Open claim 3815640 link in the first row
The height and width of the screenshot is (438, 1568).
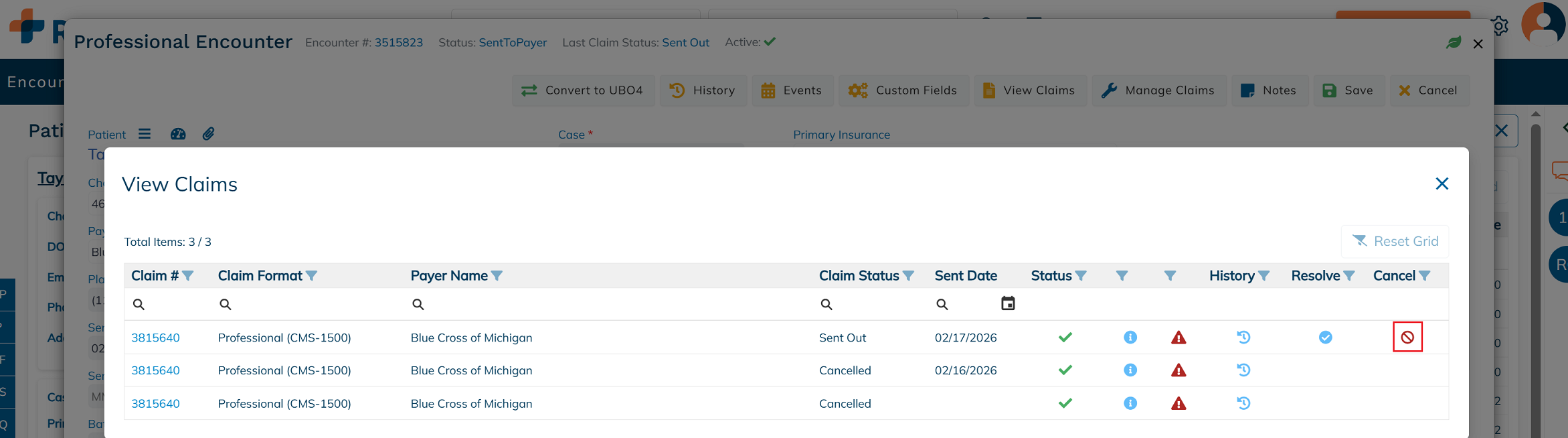click(155, 338)
